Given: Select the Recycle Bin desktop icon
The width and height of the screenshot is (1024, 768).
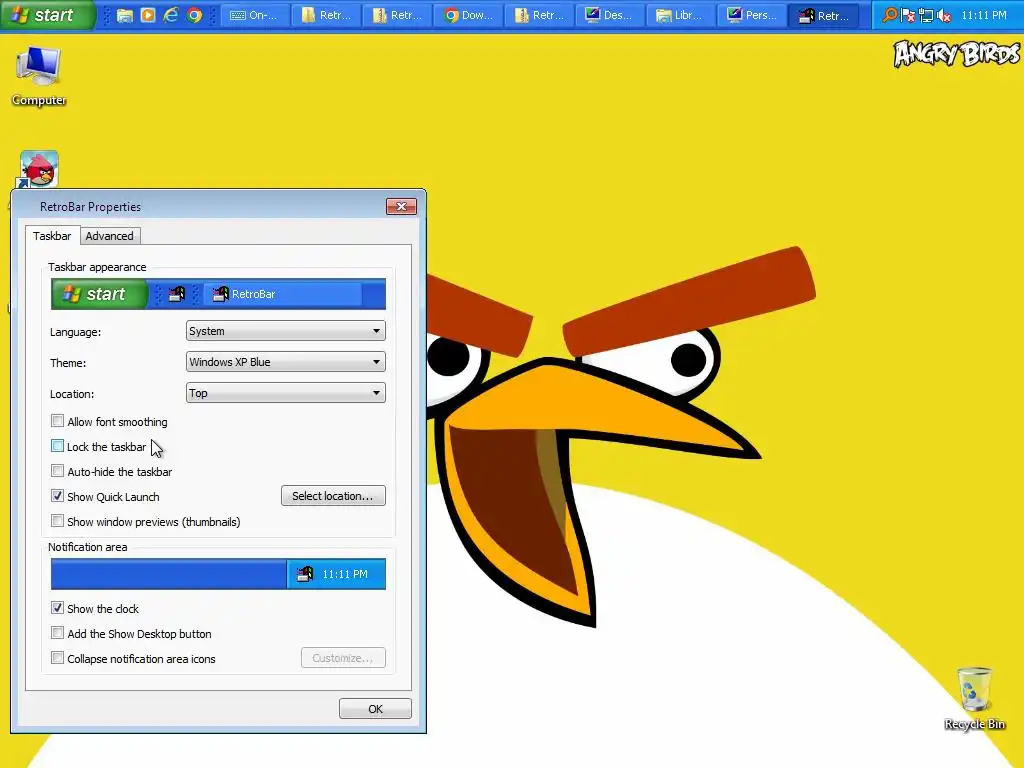Looking at the screenshot, I should [x=974, y=698].
